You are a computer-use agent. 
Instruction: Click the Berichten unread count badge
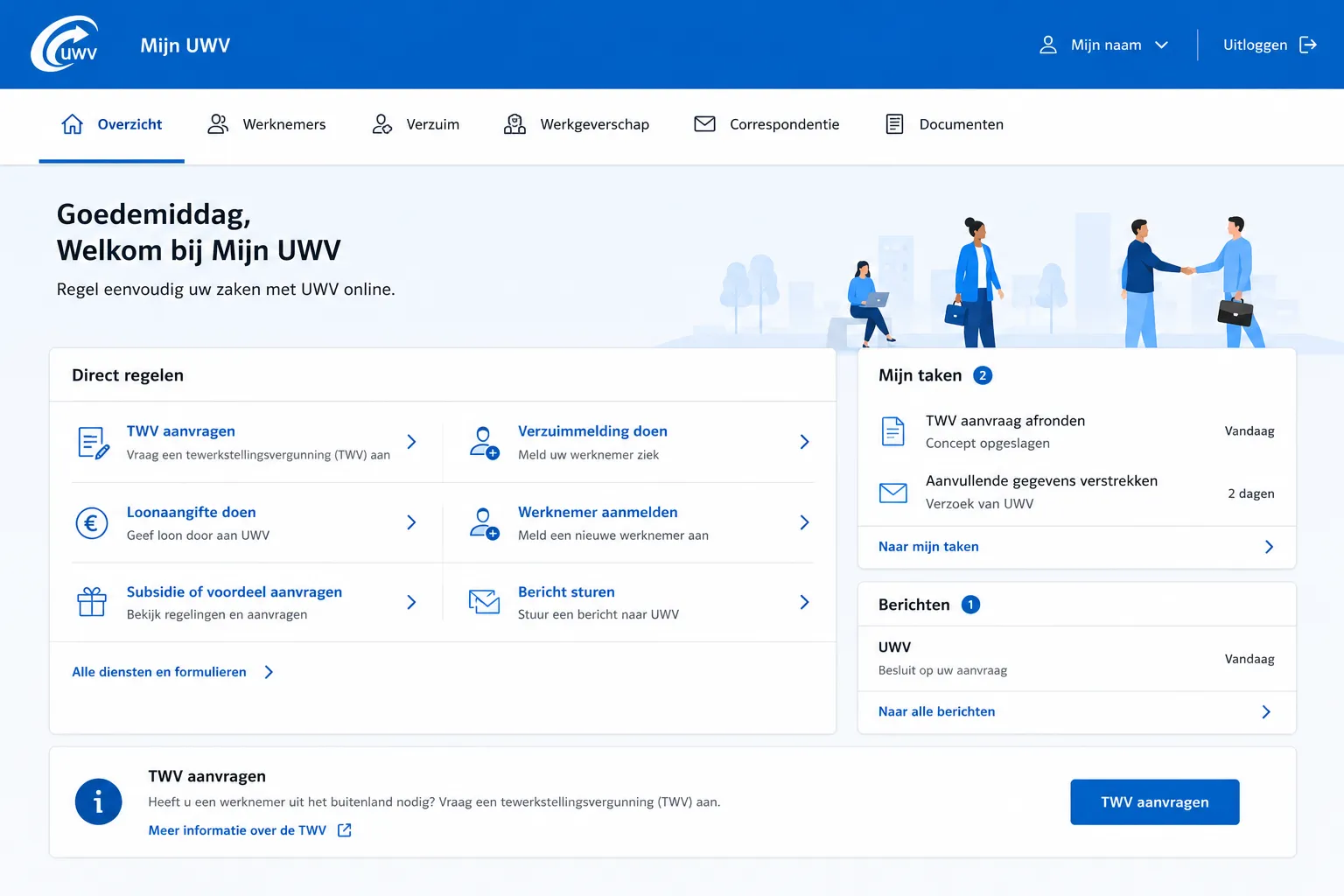coord(970,605)
